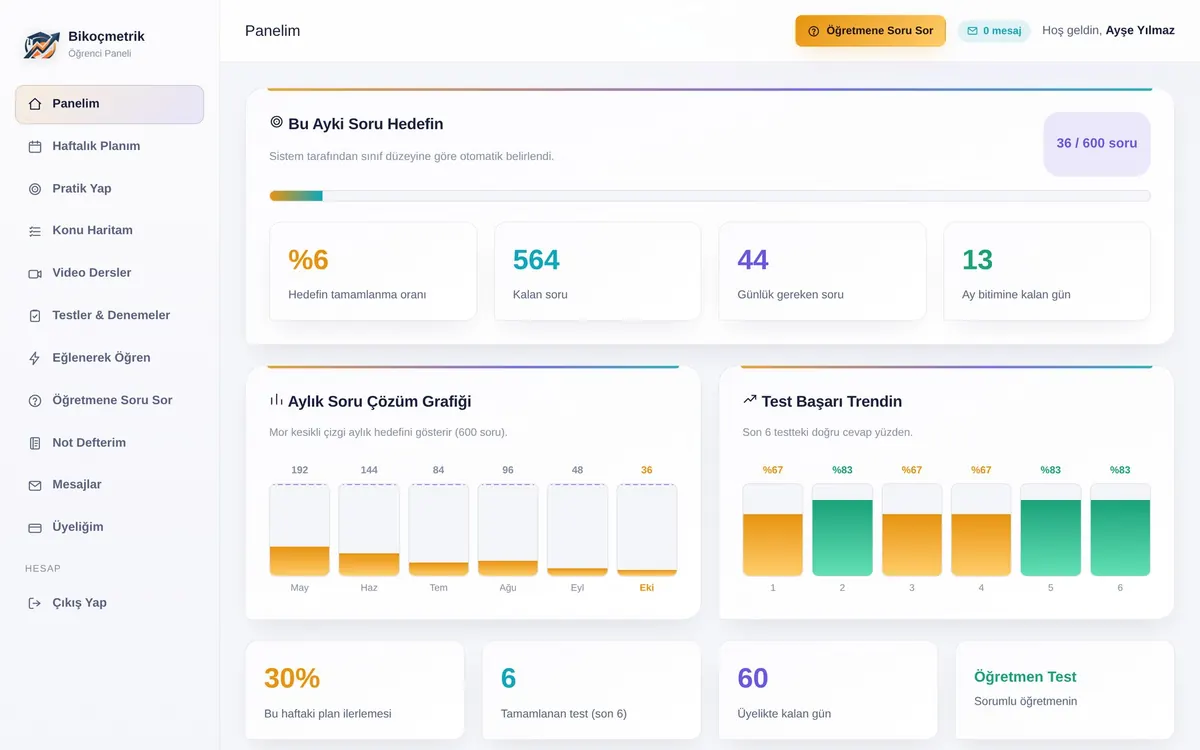Viewport: 1200px width, 750px height.
Task: Click the 36 / 600 soru badge
Action: [x=1097, y=144]
